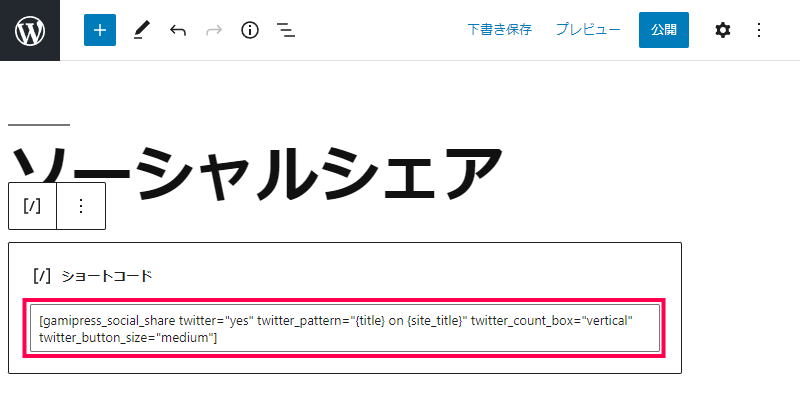Open the list view outline icon
The height and width of the screenshot is (409, 800).
286,31
